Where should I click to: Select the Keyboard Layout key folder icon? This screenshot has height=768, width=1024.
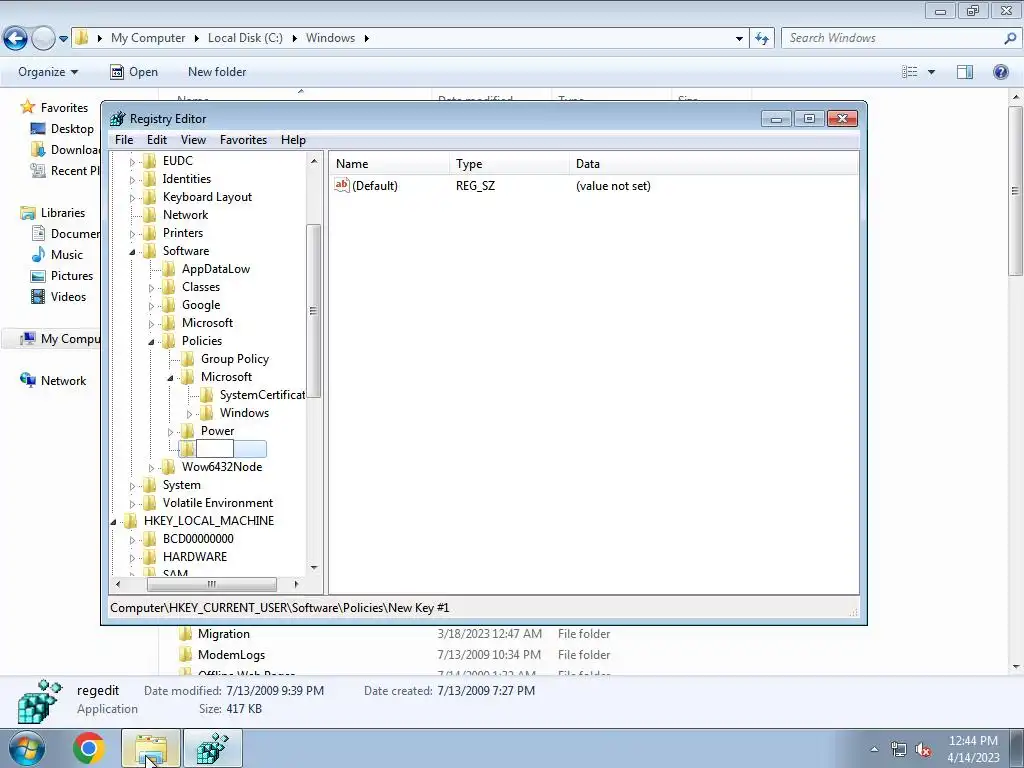tap(150, 197)
